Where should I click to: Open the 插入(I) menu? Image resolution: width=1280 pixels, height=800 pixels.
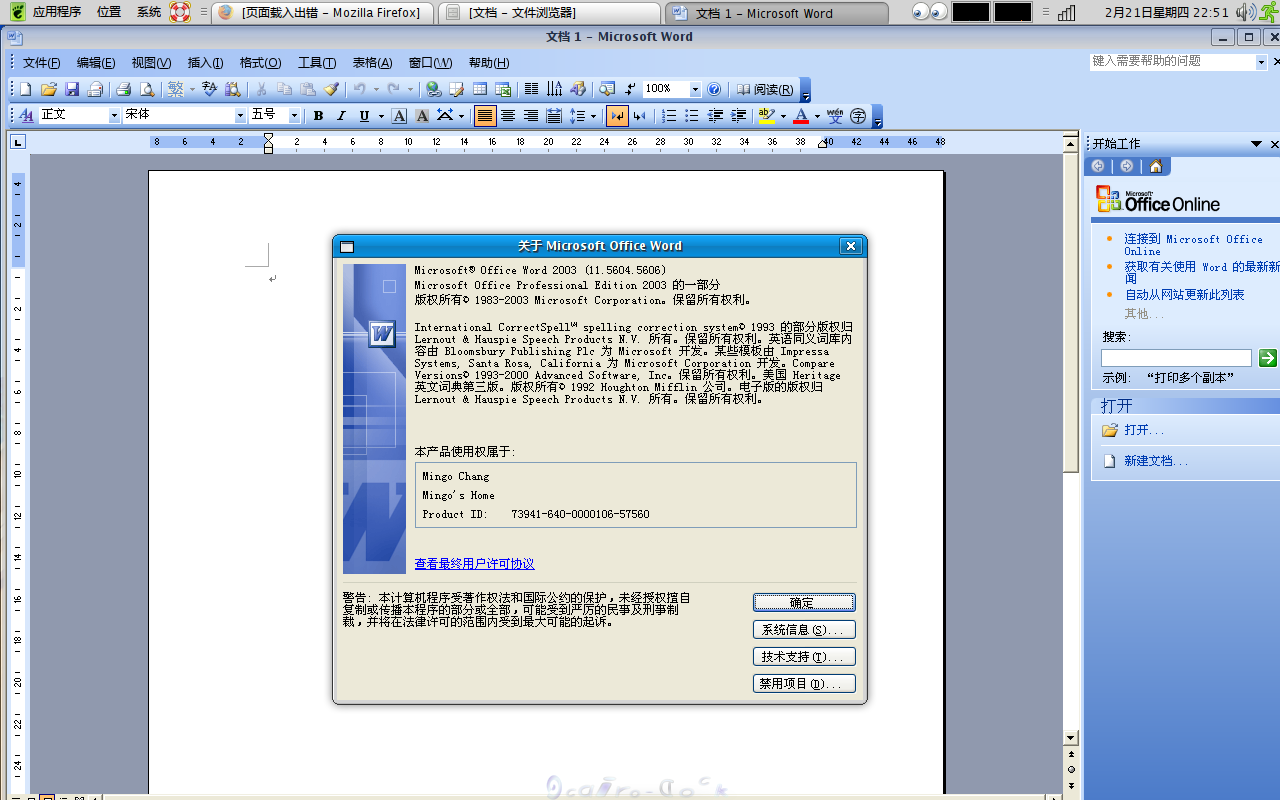click(205, 63)
